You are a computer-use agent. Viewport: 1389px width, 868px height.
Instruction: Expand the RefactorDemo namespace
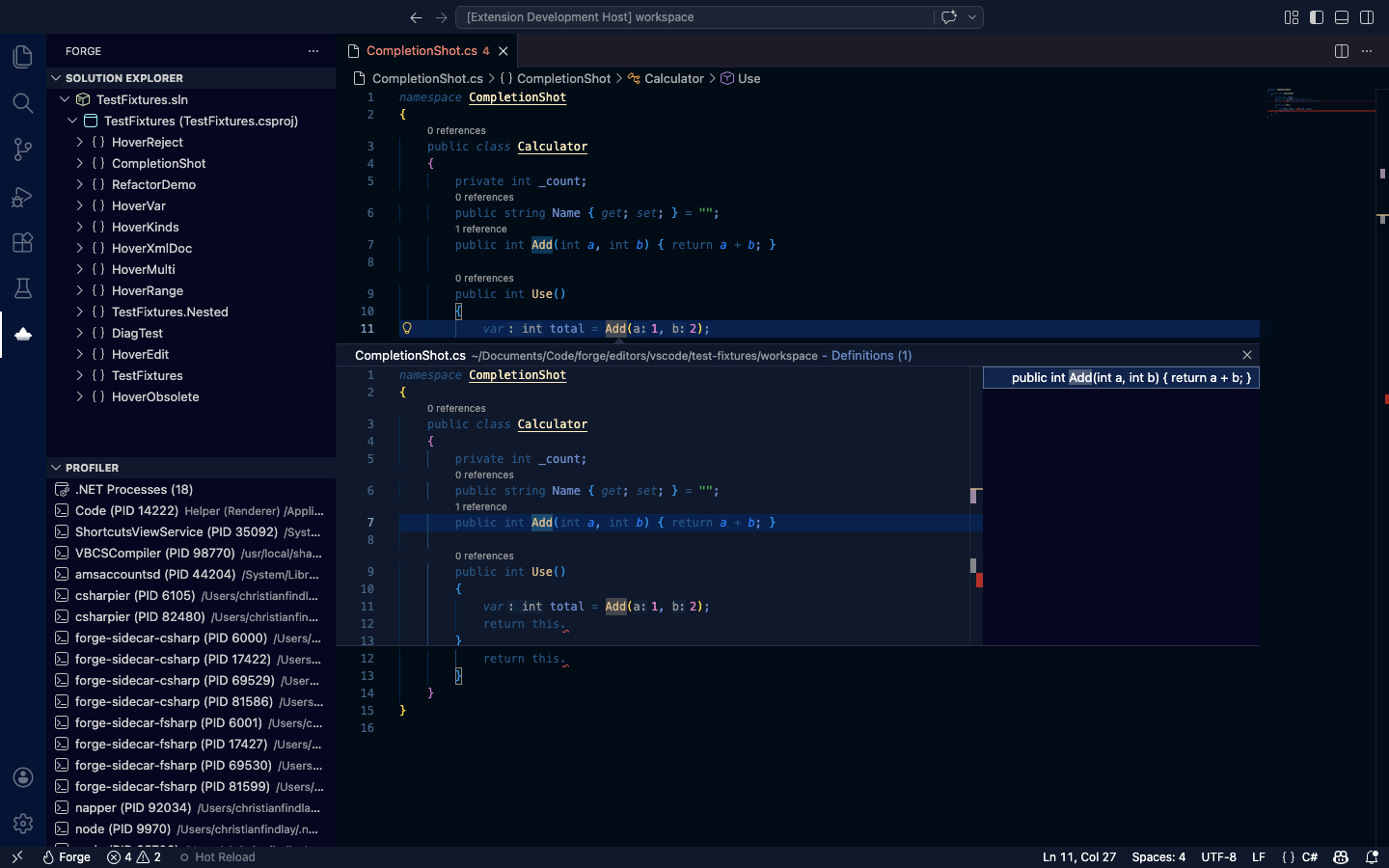[x=80, y=184]
